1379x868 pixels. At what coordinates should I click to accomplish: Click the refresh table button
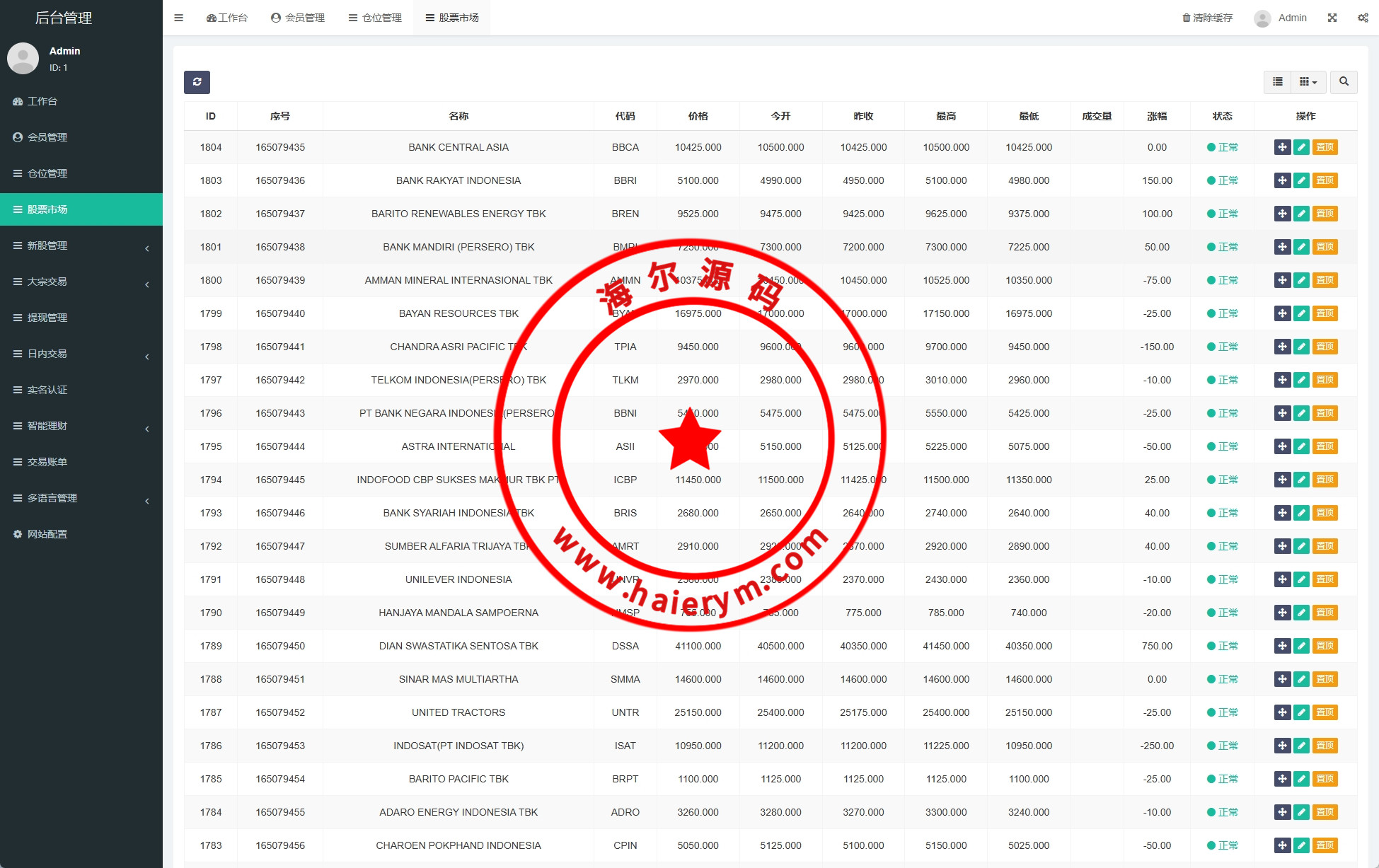[x=197, y=82]
